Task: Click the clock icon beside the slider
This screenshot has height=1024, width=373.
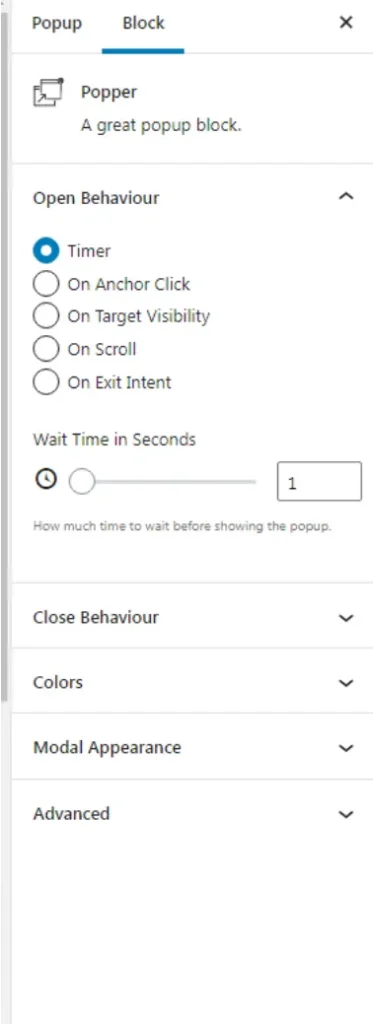Action: (46, 480)
